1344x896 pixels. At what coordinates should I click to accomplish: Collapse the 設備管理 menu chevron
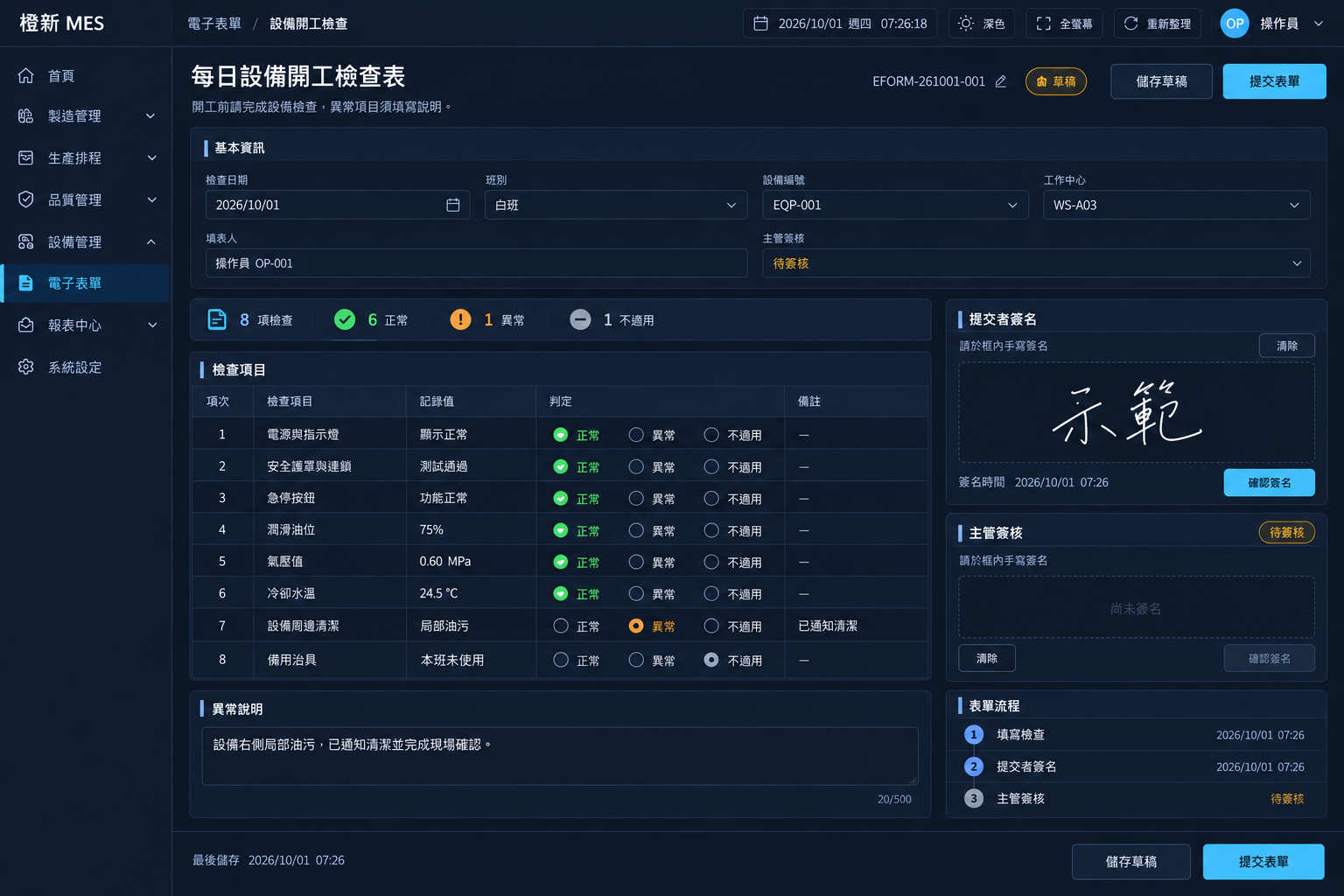click(x=151, y=241)
